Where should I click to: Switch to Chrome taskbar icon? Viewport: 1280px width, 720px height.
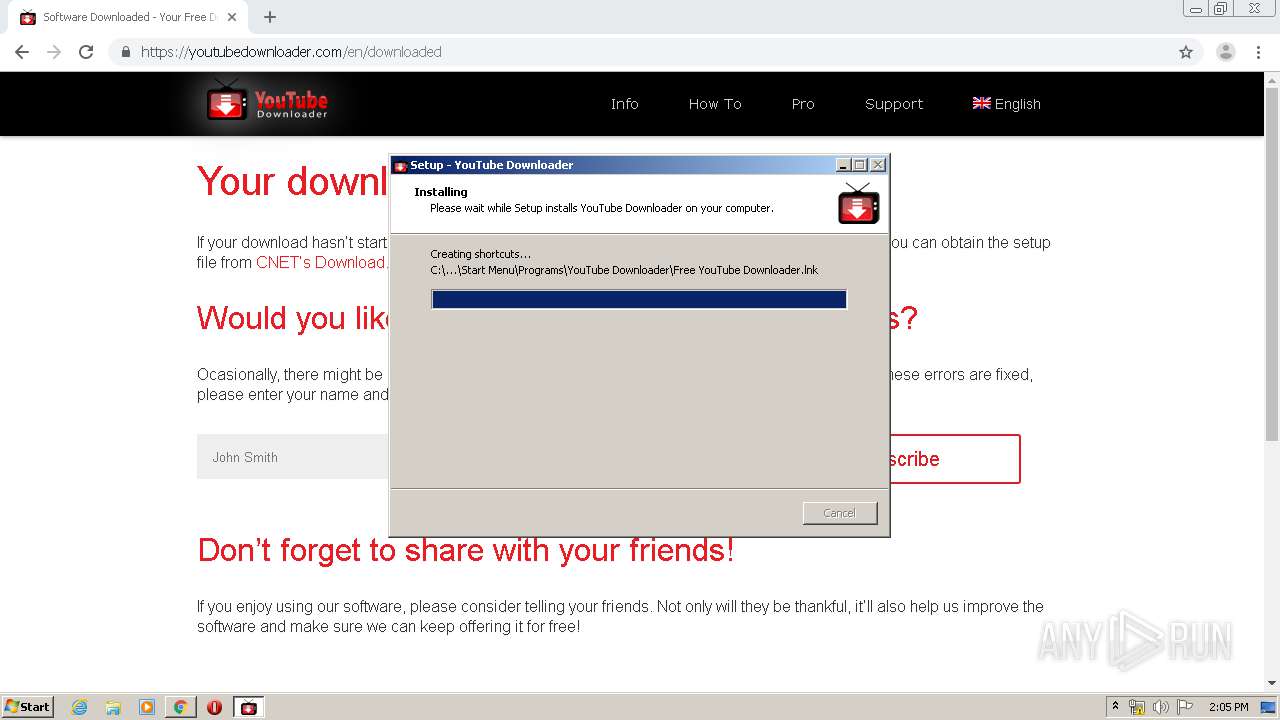tap(180, 707)
